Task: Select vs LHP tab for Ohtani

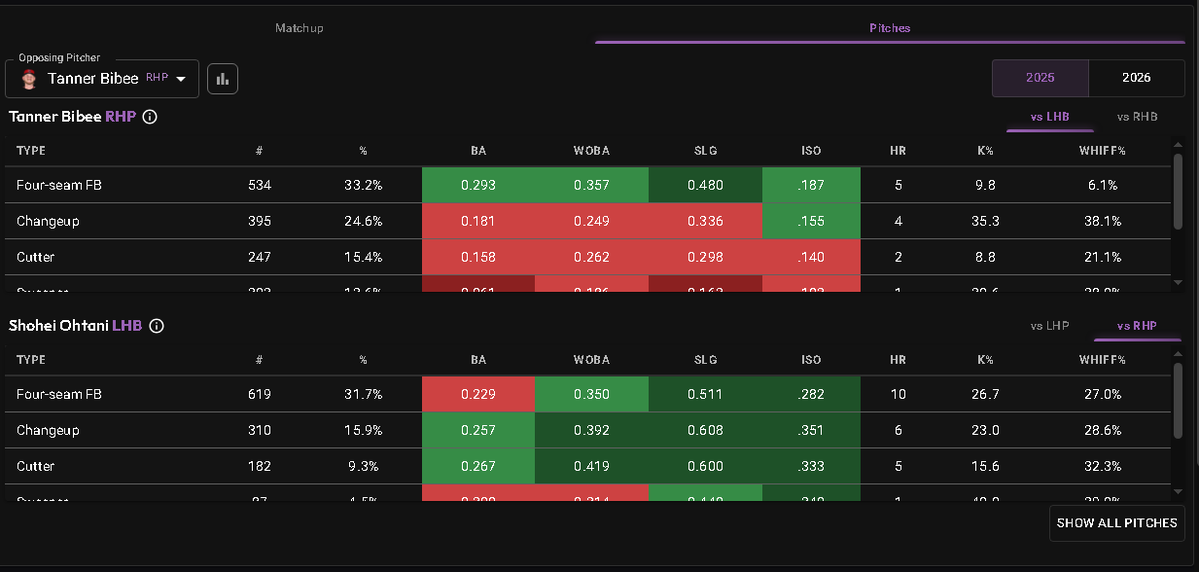Action: (x=1050, y=326)
